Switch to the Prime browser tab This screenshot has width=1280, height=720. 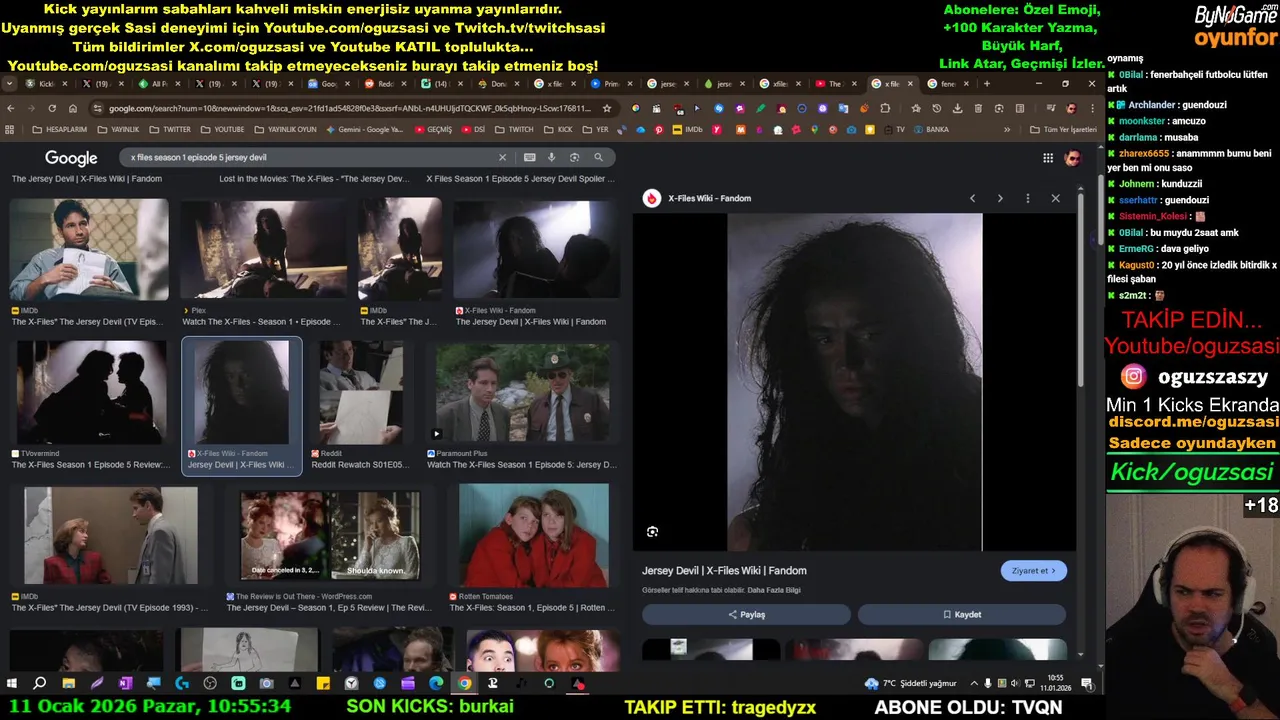(610, 84)
